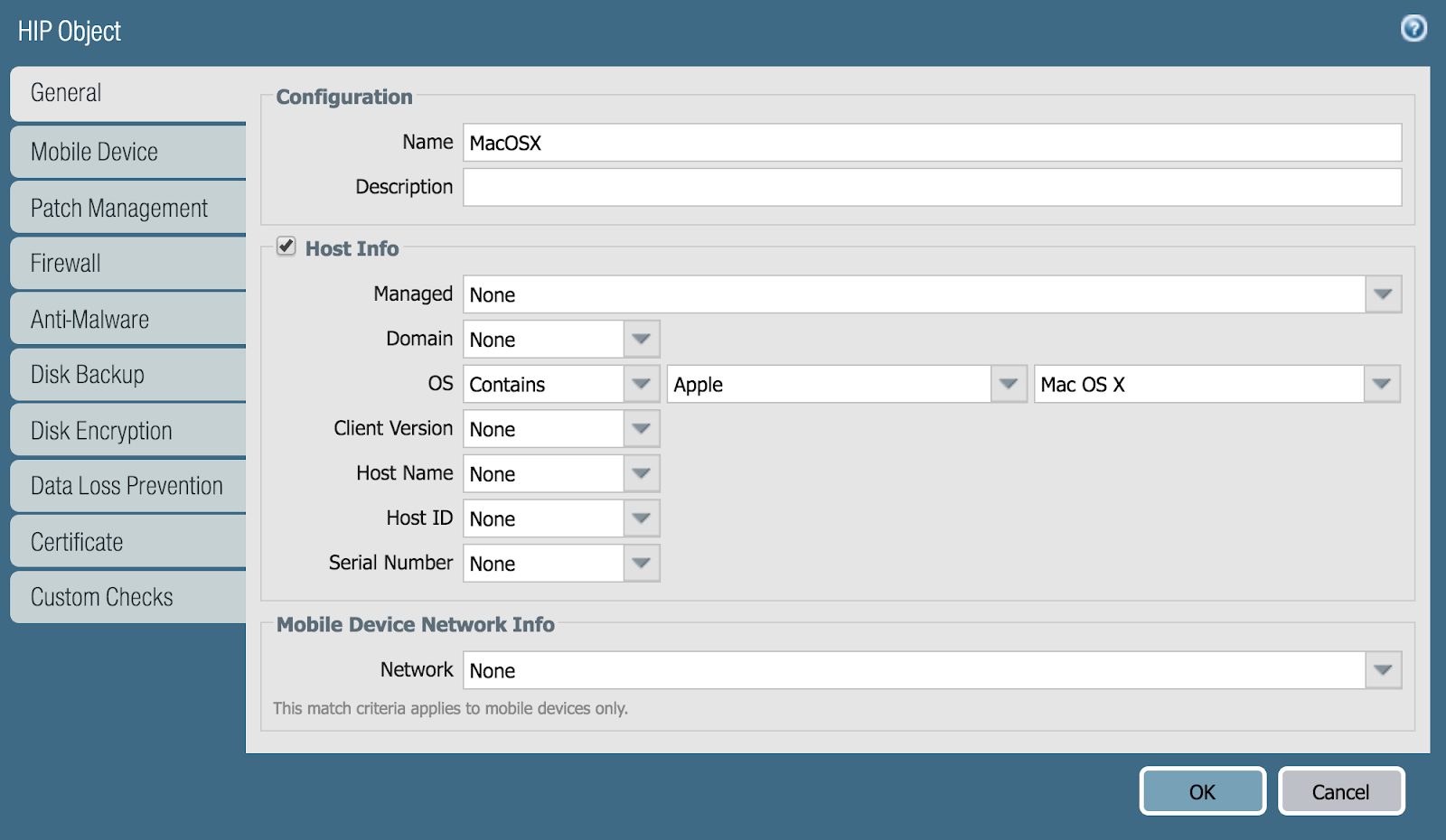This screenshot has height=840, width=1446.
Task: Click the Serial Number field showing None
Action: tap(543, 563)
